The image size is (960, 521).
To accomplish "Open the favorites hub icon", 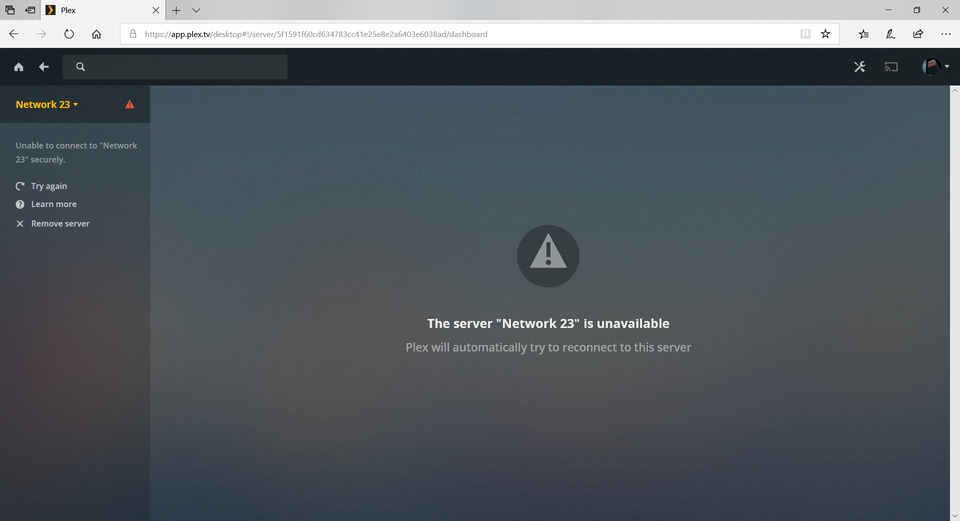I will pos(863,34).
